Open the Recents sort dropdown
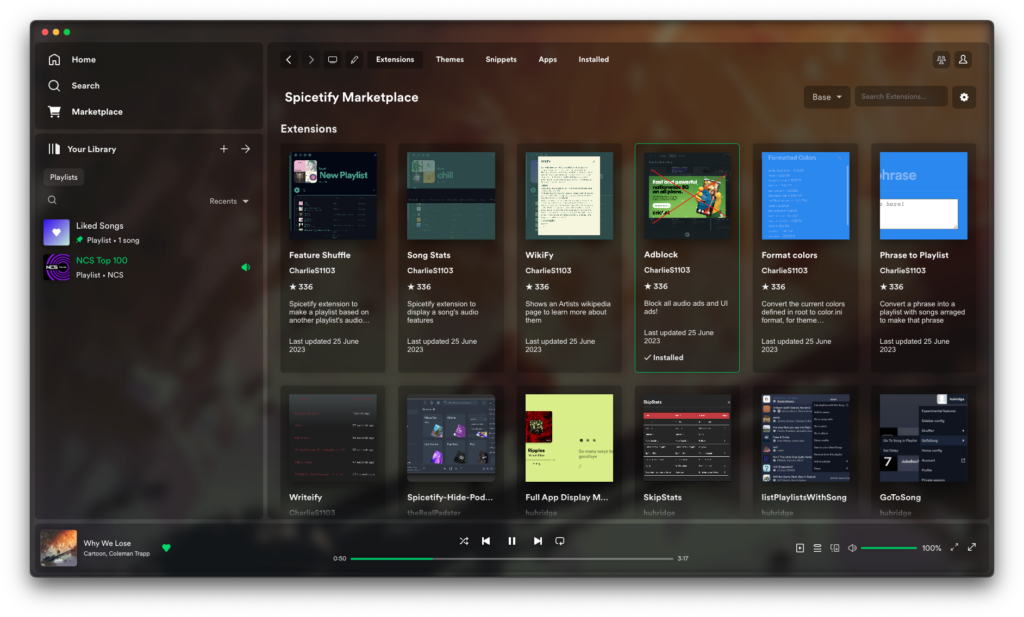 click(229, 201)
